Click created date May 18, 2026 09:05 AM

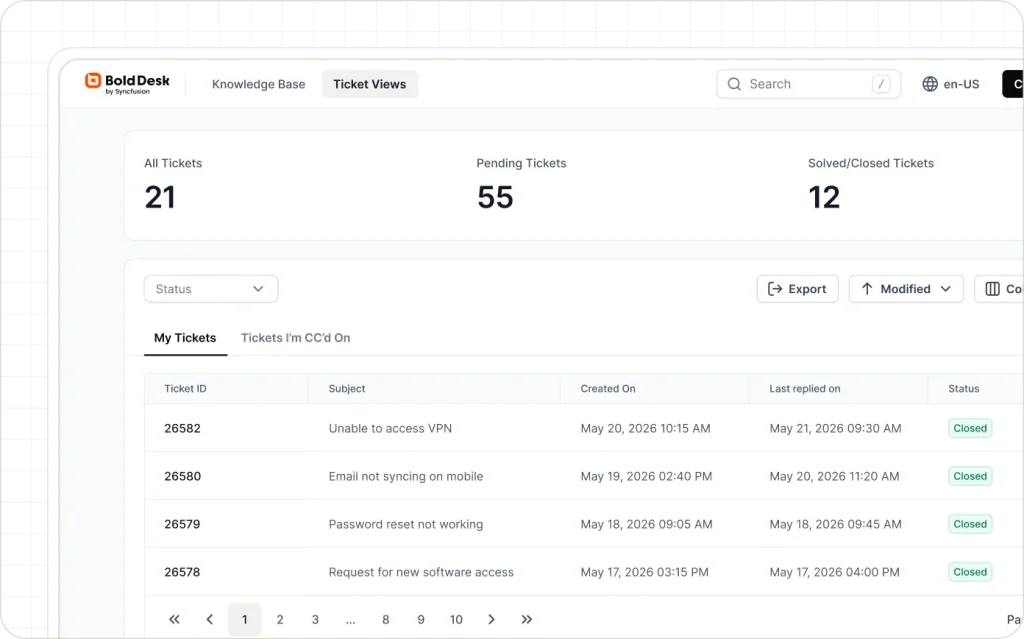click(647, 524)
